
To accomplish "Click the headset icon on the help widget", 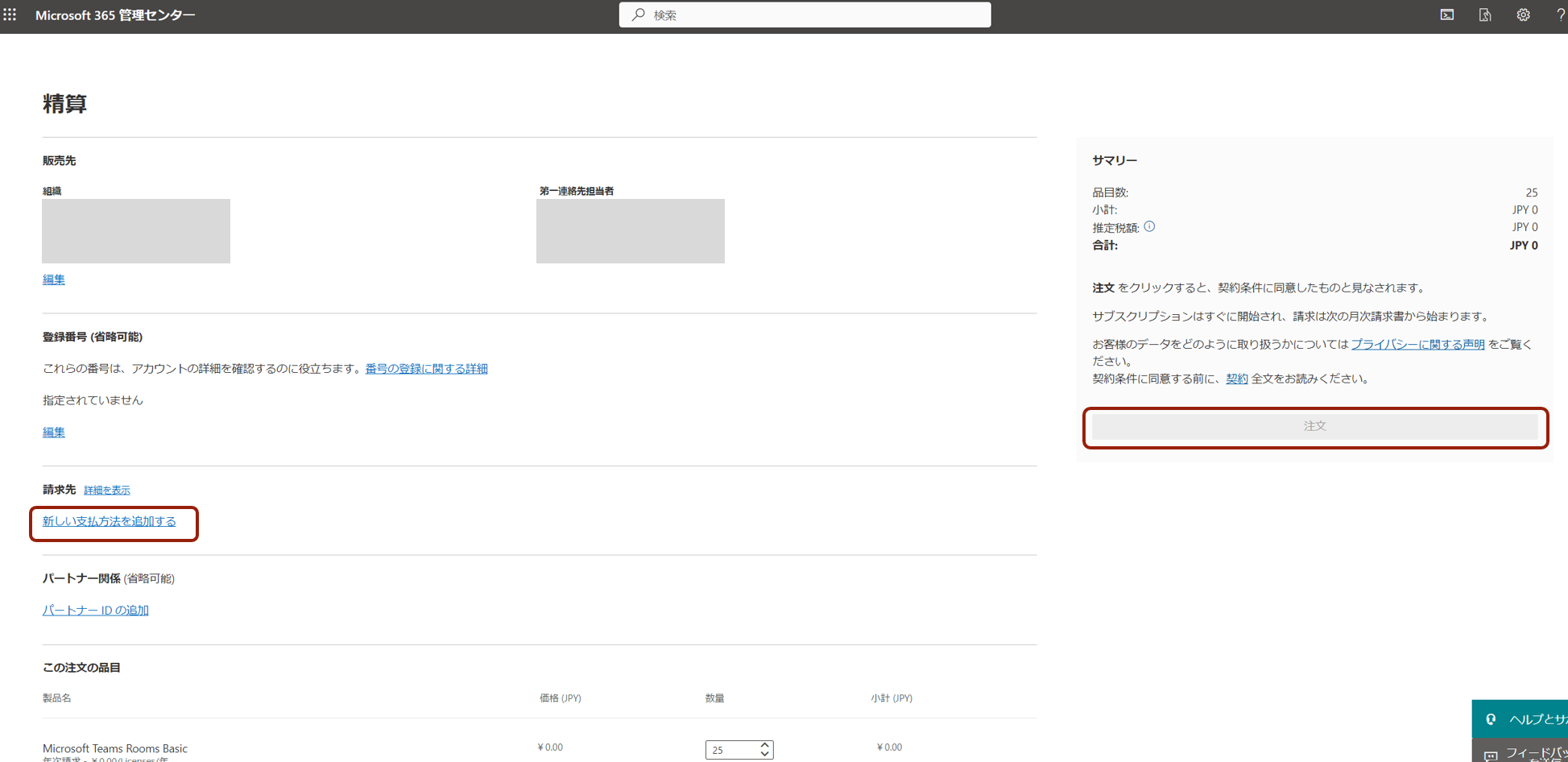I will point(1491,719).
